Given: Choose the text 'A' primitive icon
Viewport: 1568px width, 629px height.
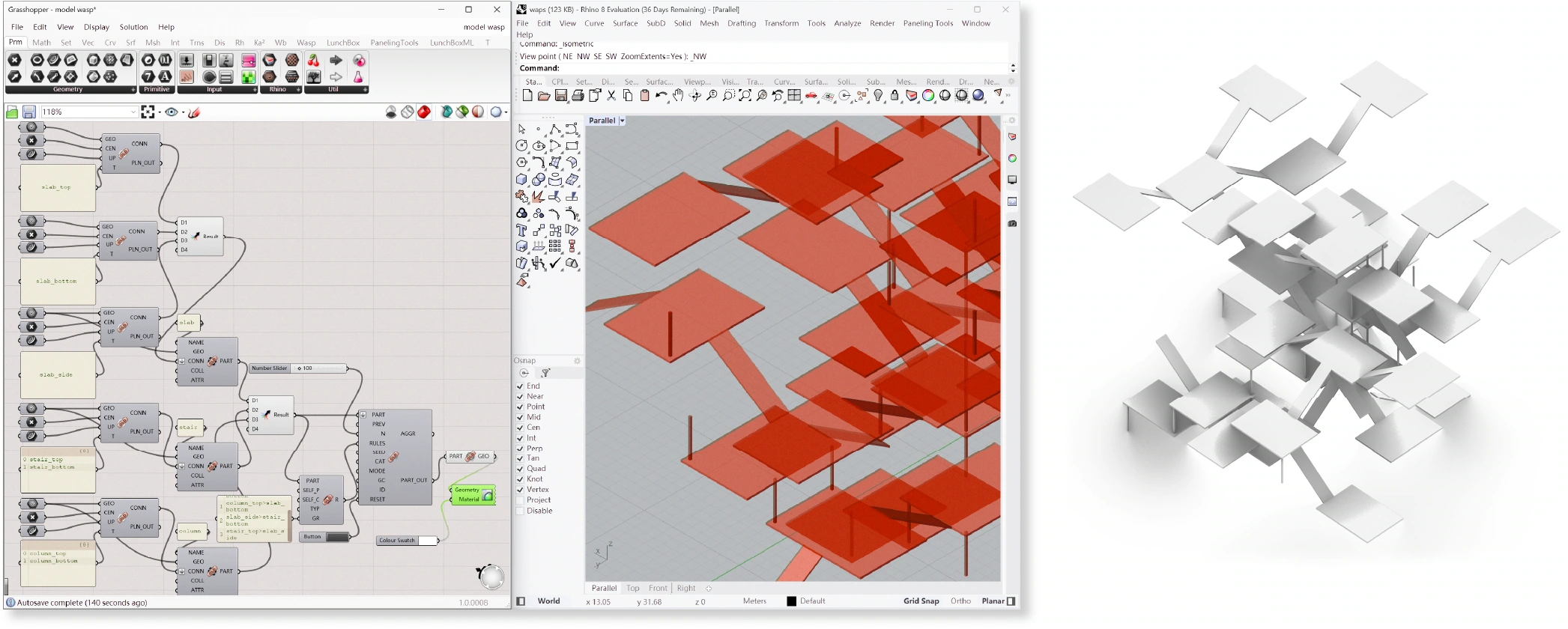Looking at the screenshot, I should (165, 76).
